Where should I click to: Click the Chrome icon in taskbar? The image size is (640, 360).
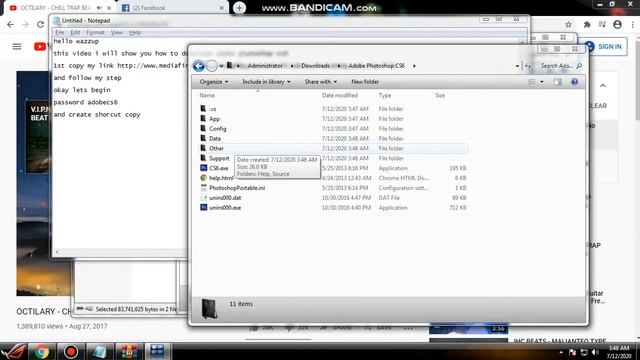click(42, 351)
